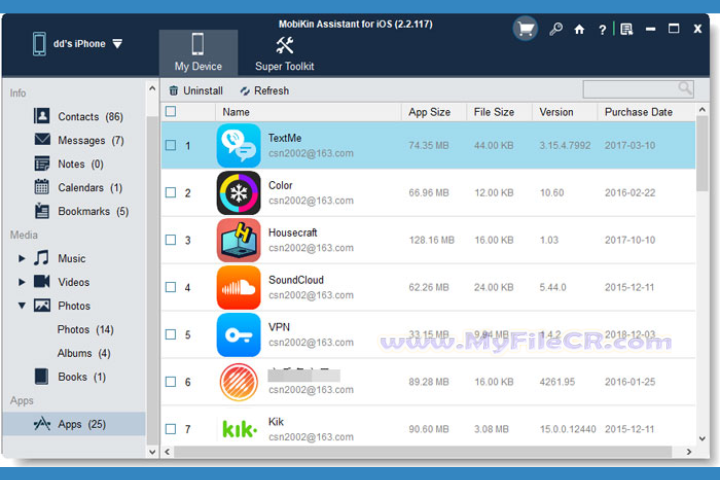Check the SoundCloud row checkbox

tap(170, 287)
